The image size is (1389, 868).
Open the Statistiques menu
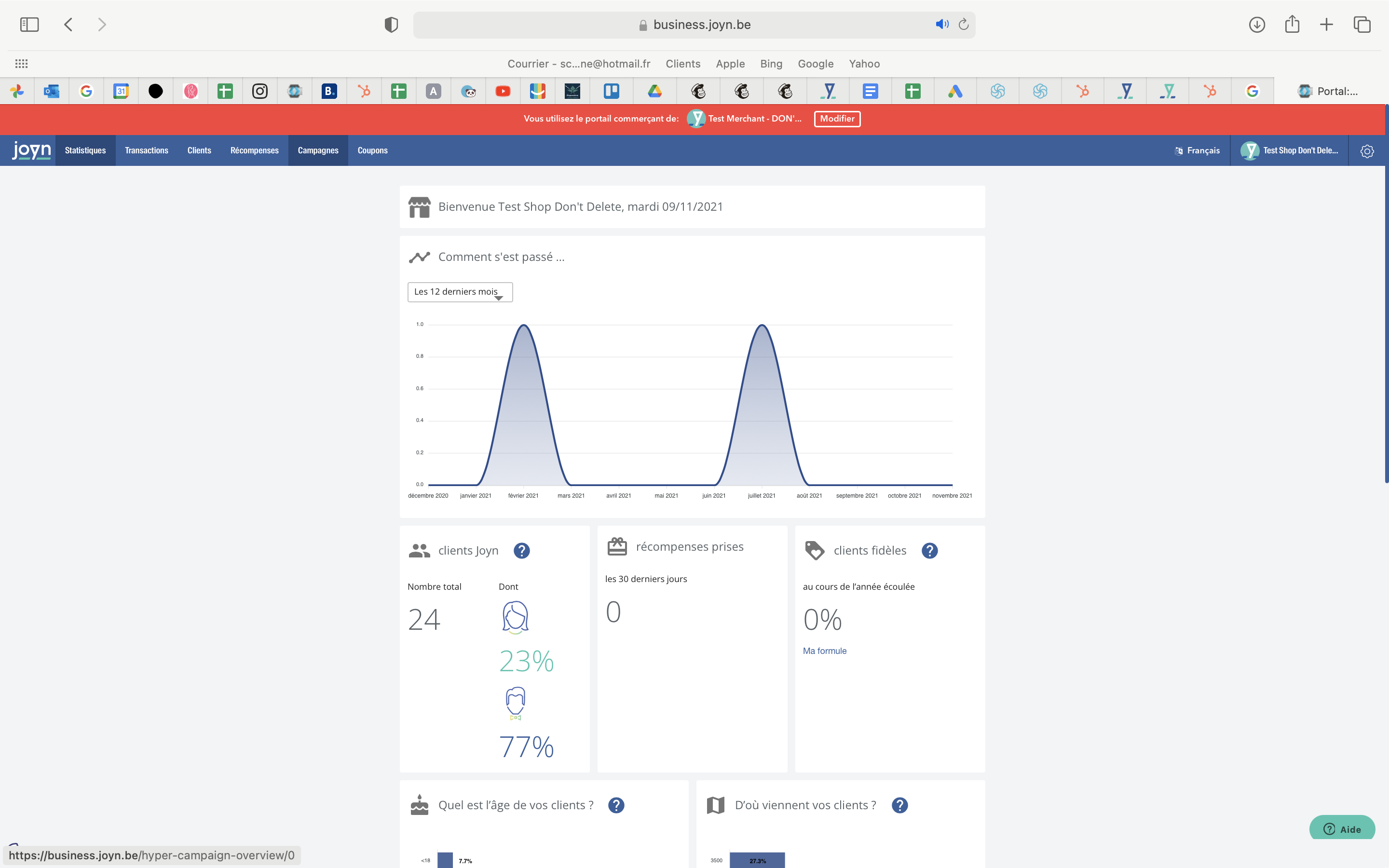[85, 150]
